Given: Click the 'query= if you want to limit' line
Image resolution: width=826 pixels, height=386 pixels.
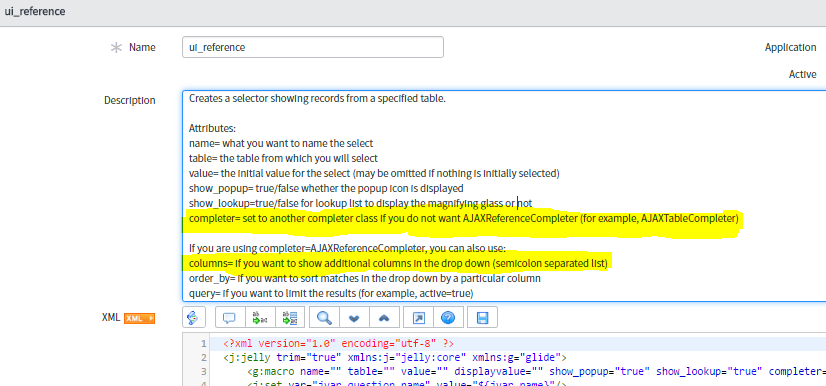Looking at the screenshot, I should point(331,293).
